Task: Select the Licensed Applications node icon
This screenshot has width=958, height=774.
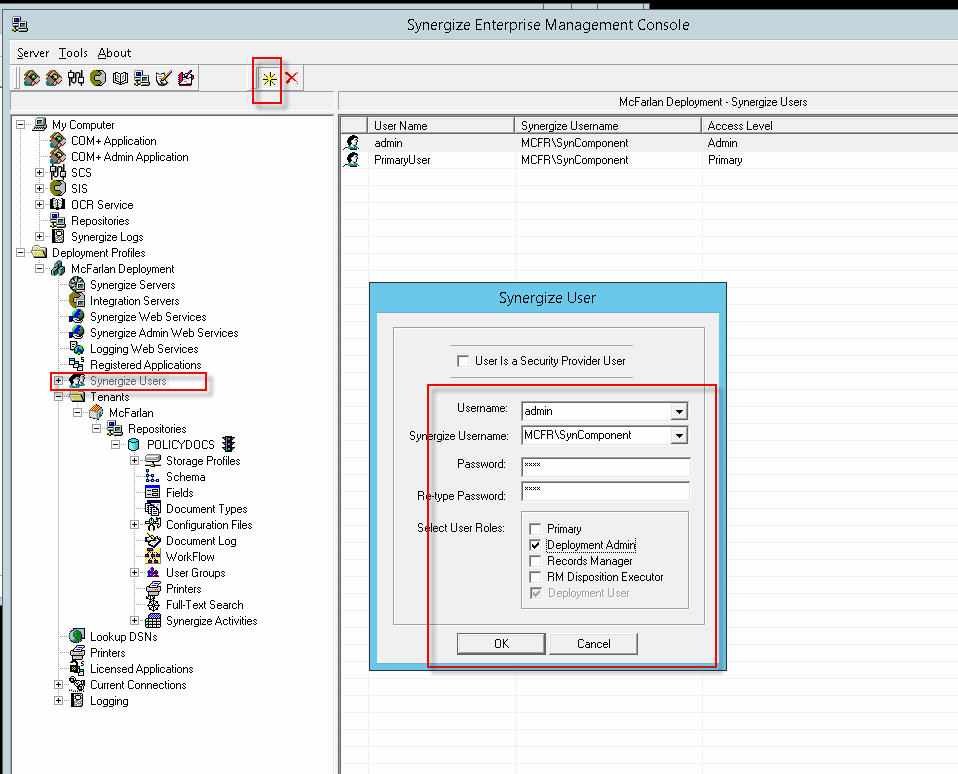Action: 77,668
